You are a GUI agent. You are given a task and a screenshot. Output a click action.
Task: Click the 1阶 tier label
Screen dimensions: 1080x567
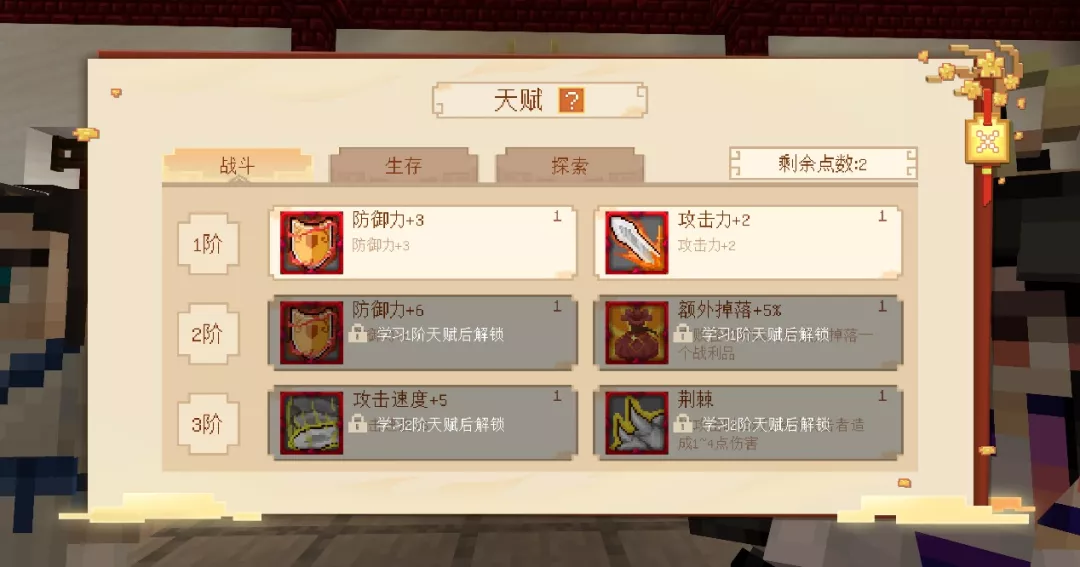(207, 243)
